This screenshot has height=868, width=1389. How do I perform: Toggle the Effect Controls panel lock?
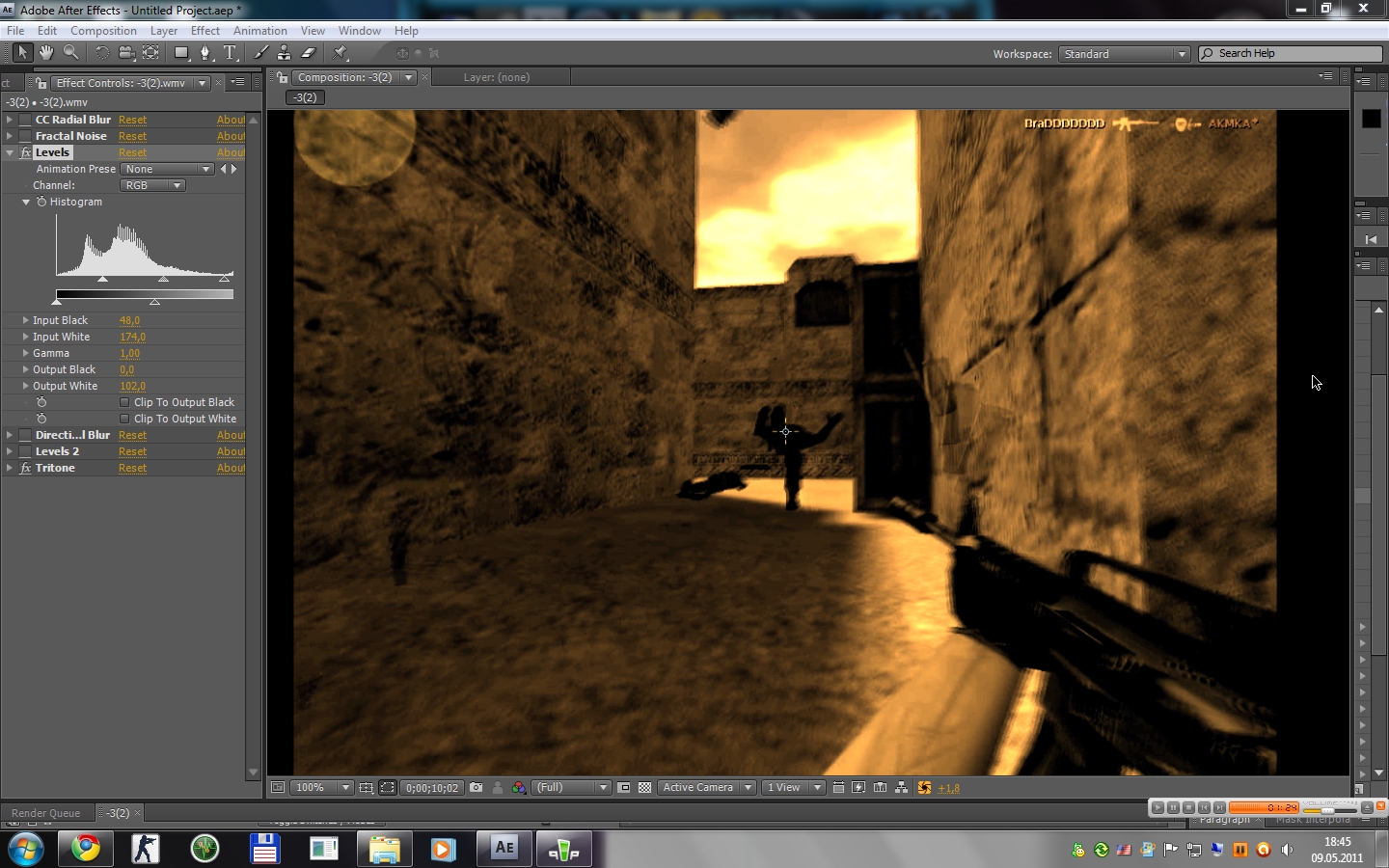pos(40,83)
